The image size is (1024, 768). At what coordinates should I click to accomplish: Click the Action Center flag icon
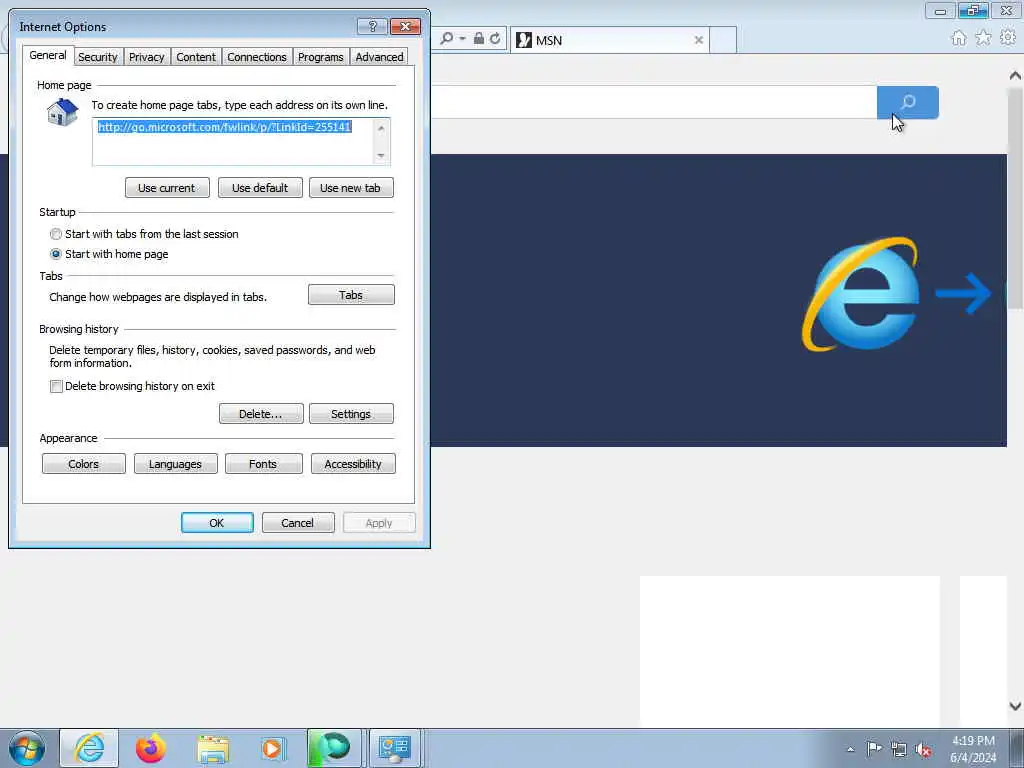click(x=874, y=749)
